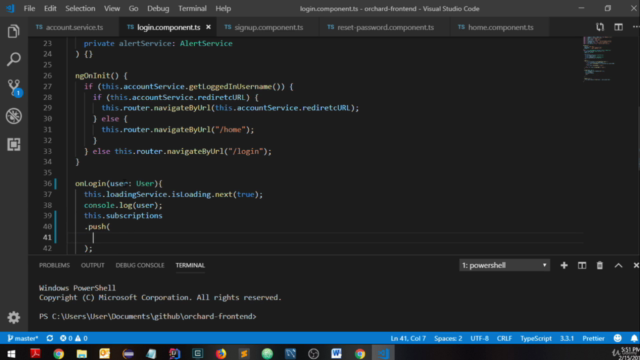The image size is (640, 360).
Task: Click the PowerShell terminal prompt line
Action: tap(148, 316)
